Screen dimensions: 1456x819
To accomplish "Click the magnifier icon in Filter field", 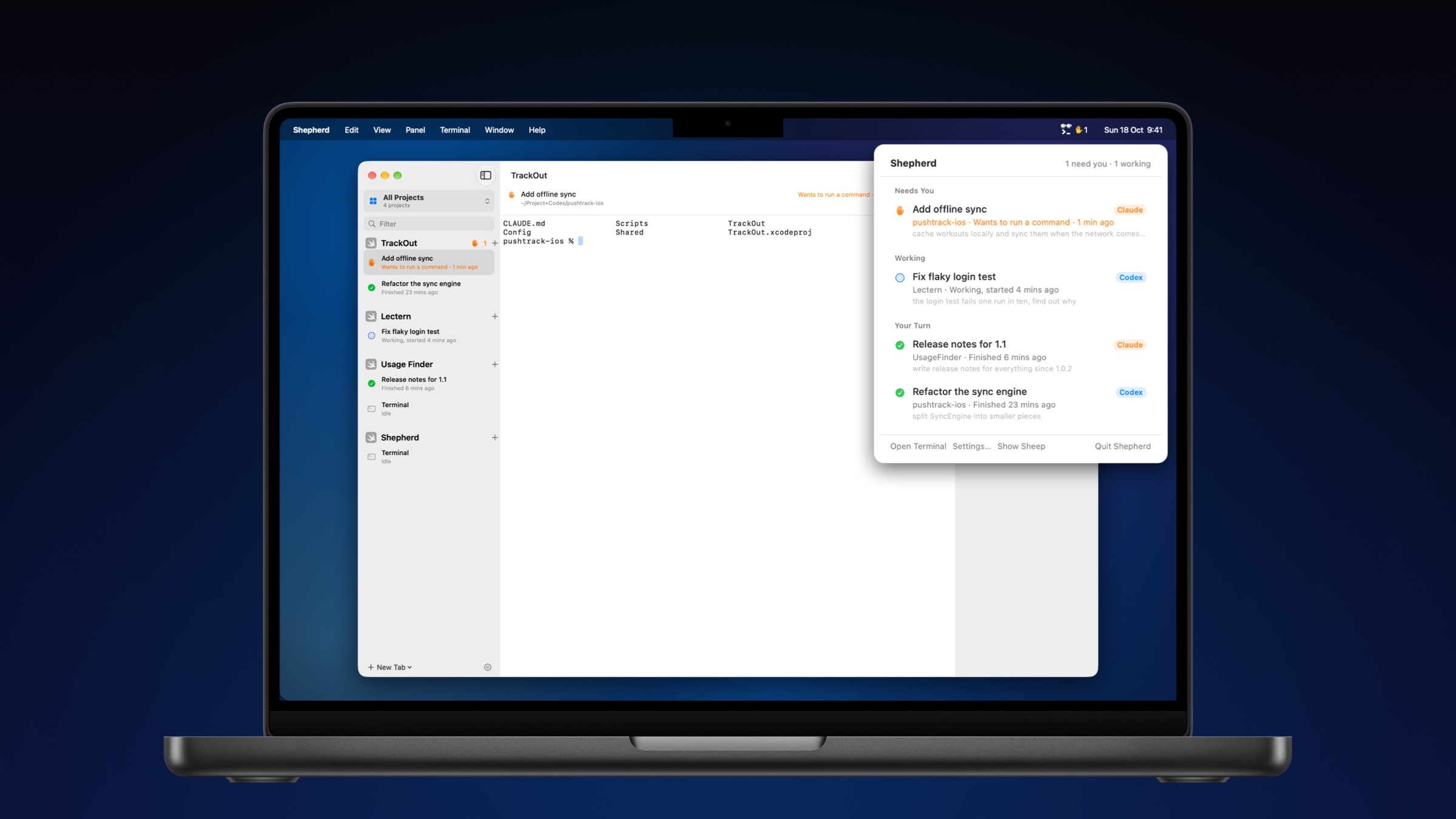I will (x=372, y=224).
